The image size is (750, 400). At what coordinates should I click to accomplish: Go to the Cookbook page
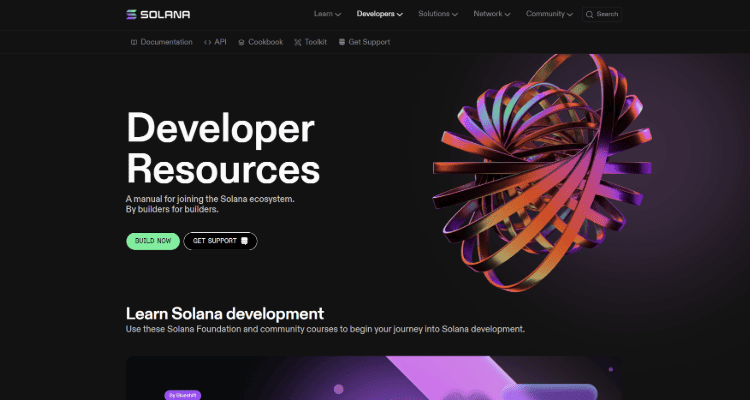[265, 42]
